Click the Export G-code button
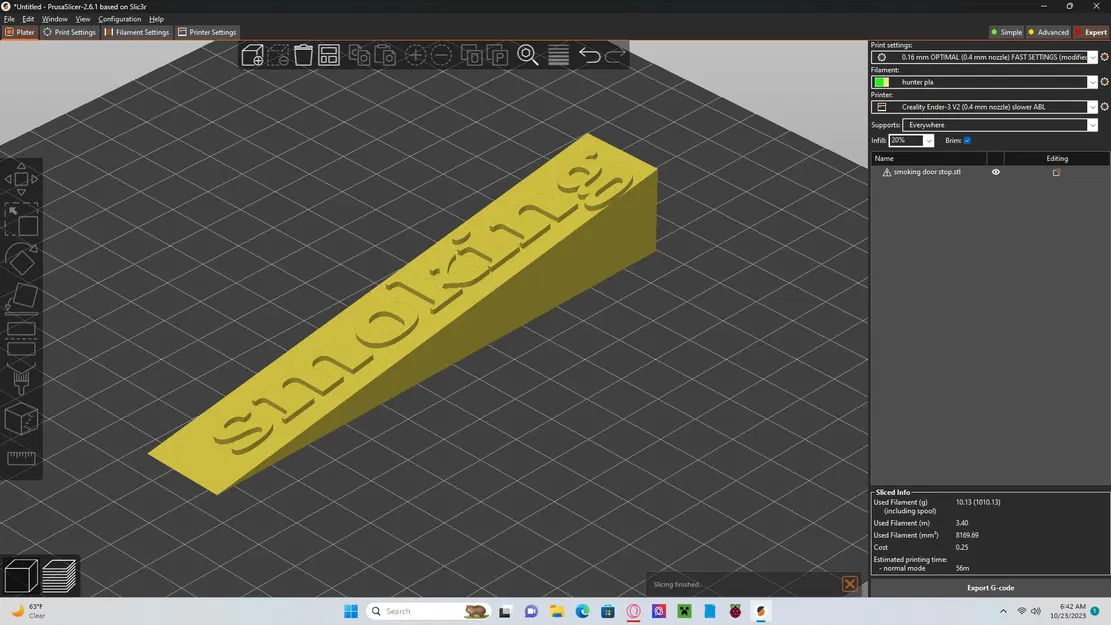Viewport: 1111px width, 625px height. [x=990, y=587]
